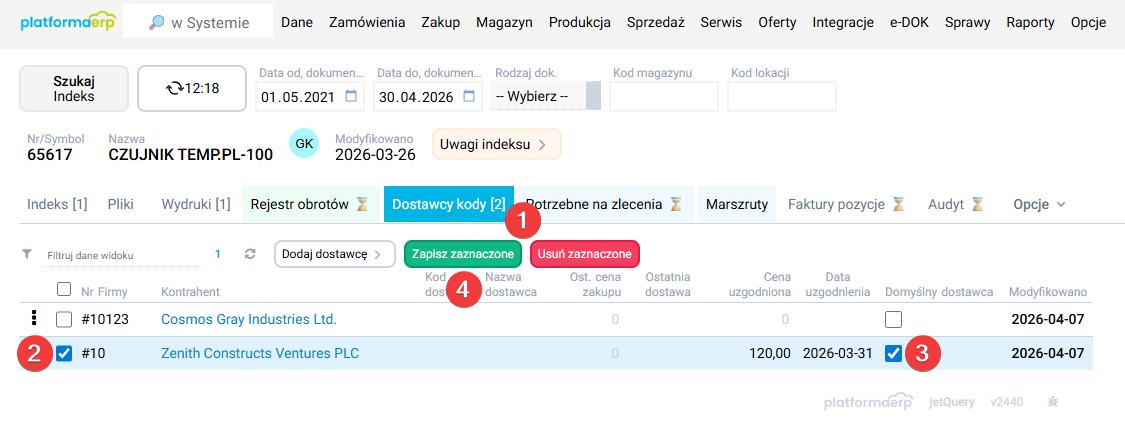
Task: Open calendar picker for Data od field
Action: tap(352, 96)
